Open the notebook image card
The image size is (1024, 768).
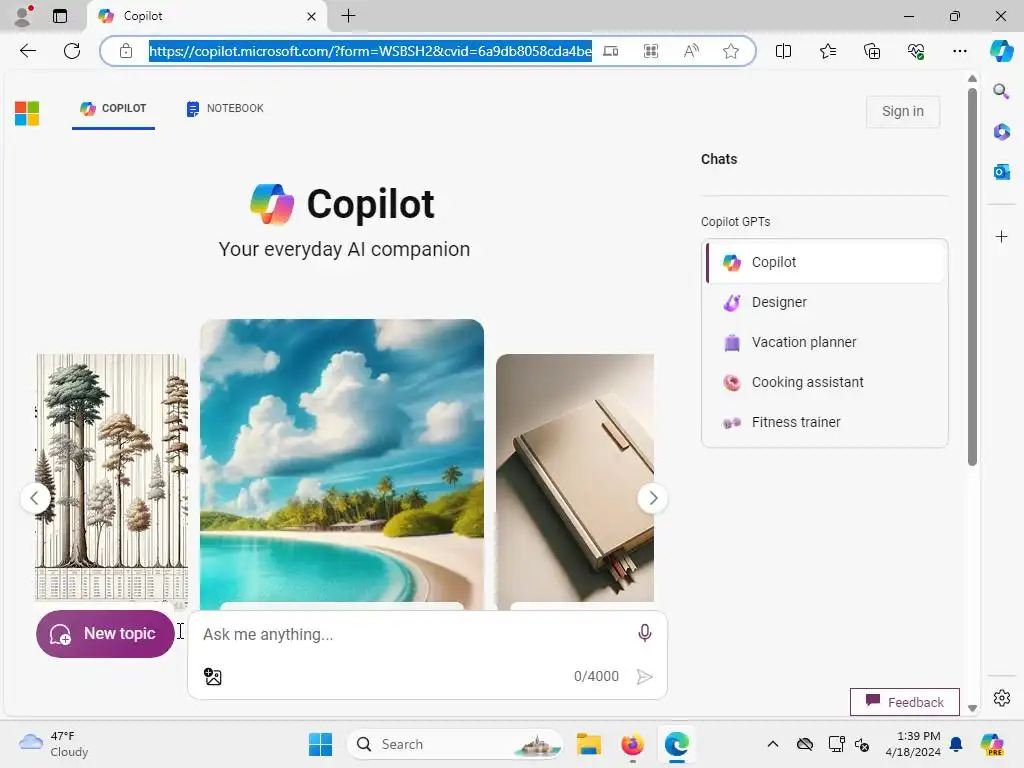coord(575,477)
